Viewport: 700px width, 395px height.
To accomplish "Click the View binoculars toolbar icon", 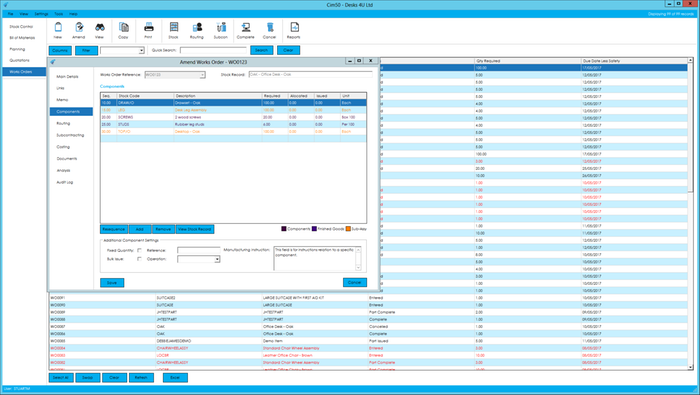I will click(x=100, y=28).
